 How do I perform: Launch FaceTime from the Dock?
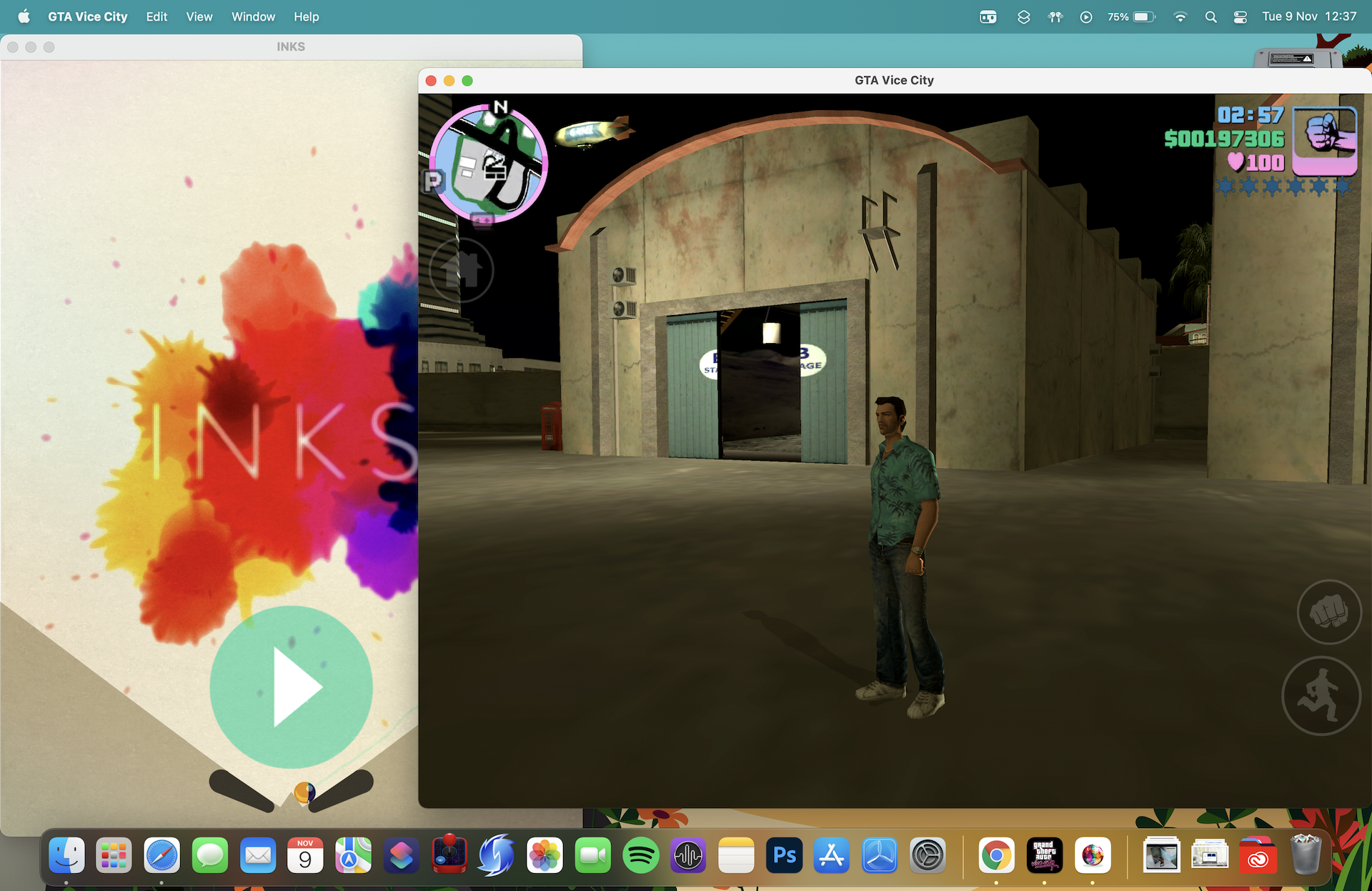(x=593, y=855)
